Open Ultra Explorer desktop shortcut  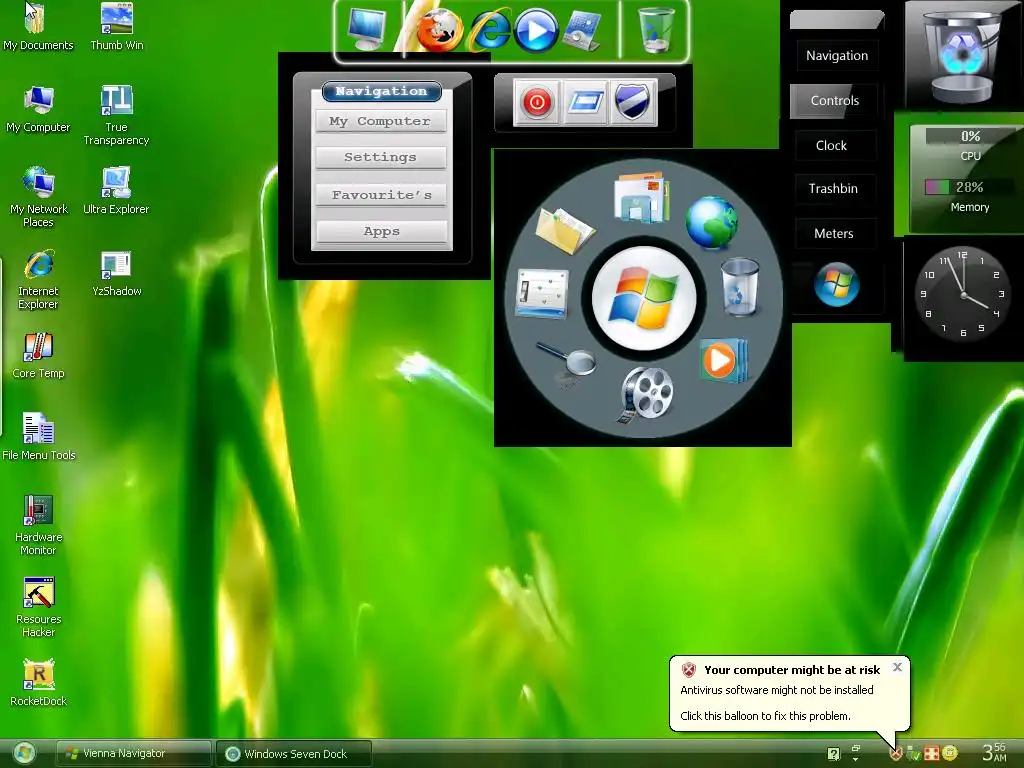(x=116, y=191)
